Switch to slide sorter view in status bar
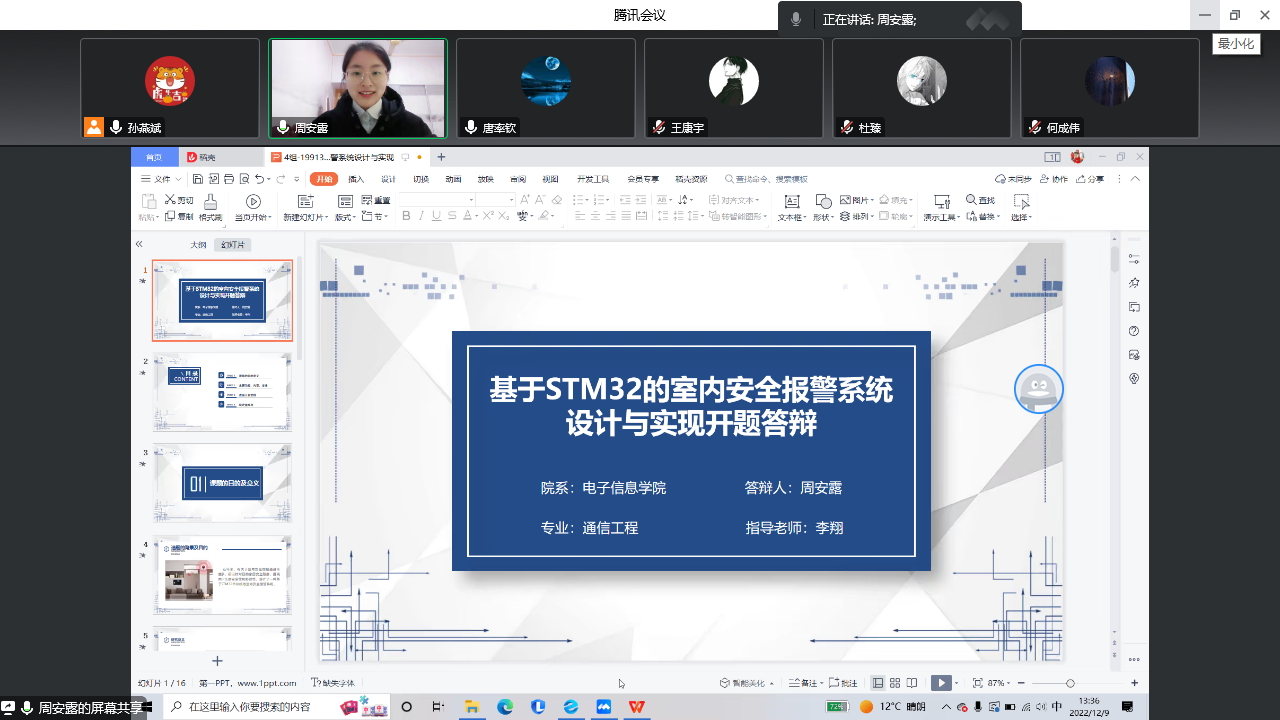The width and height of the screenshot is (1280, 720). 895,683
